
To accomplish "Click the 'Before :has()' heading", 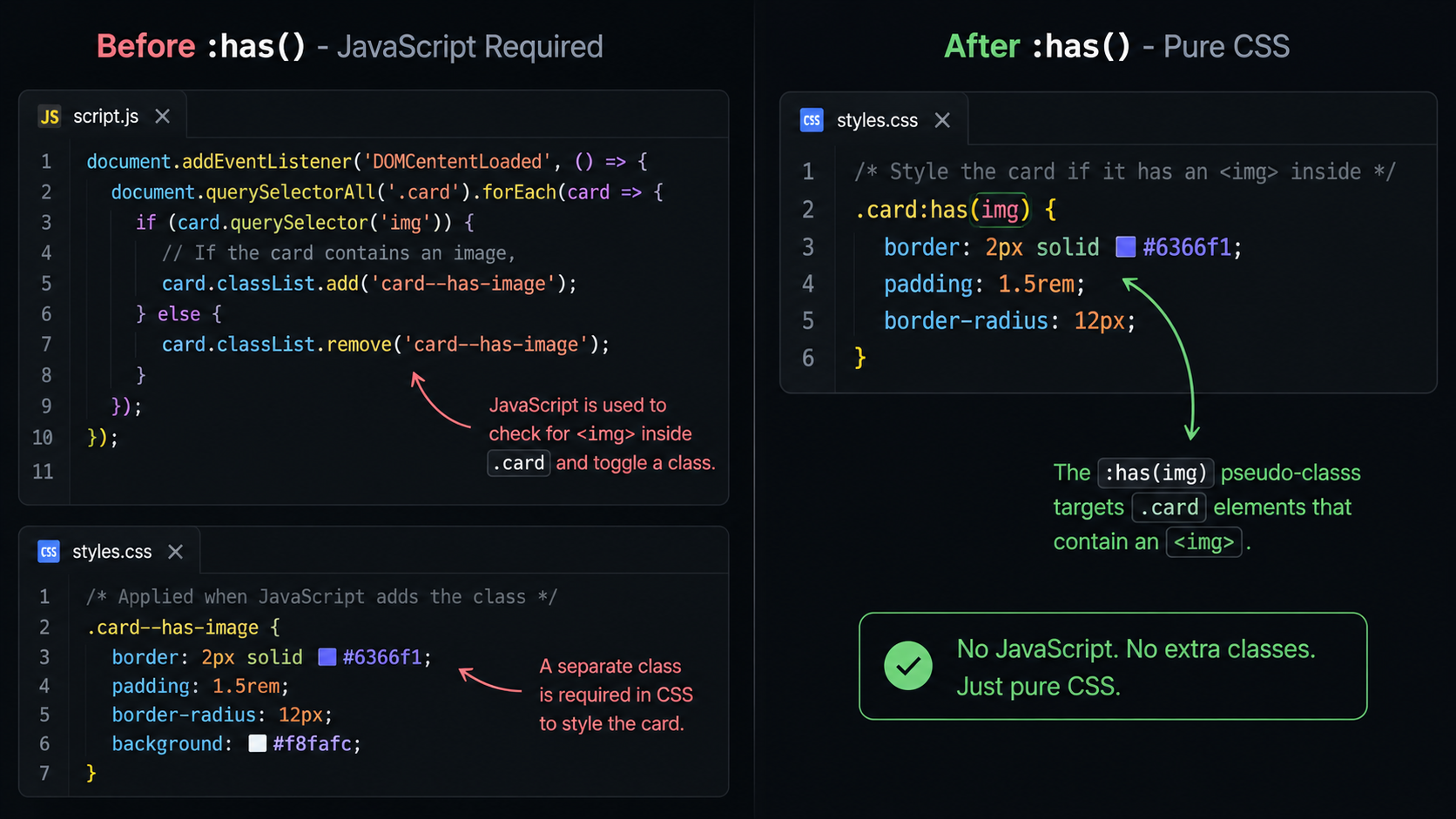I will point(201,46).
